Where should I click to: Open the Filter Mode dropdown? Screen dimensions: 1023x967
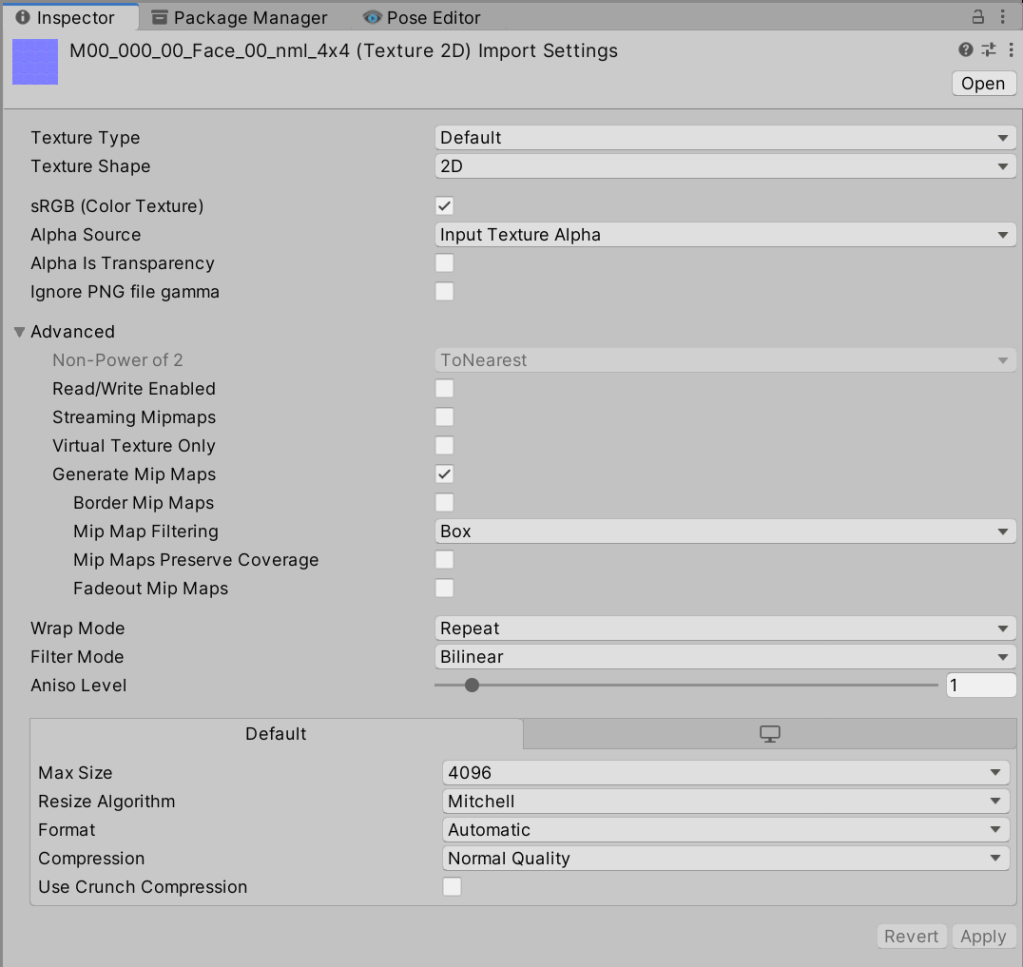pyautogui.click(x=725, y=657)
